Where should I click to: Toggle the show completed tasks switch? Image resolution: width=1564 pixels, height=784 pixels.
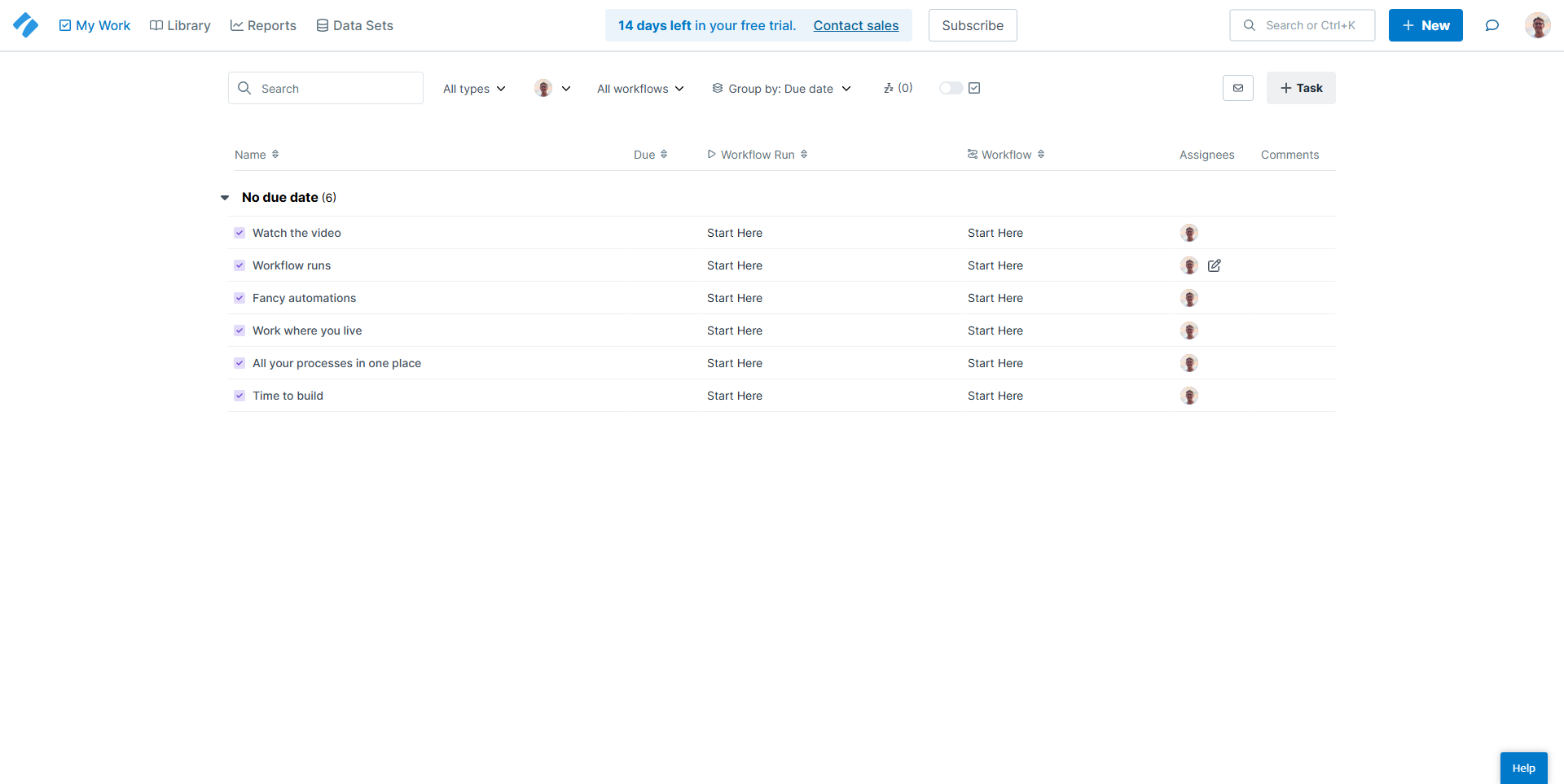951,88
